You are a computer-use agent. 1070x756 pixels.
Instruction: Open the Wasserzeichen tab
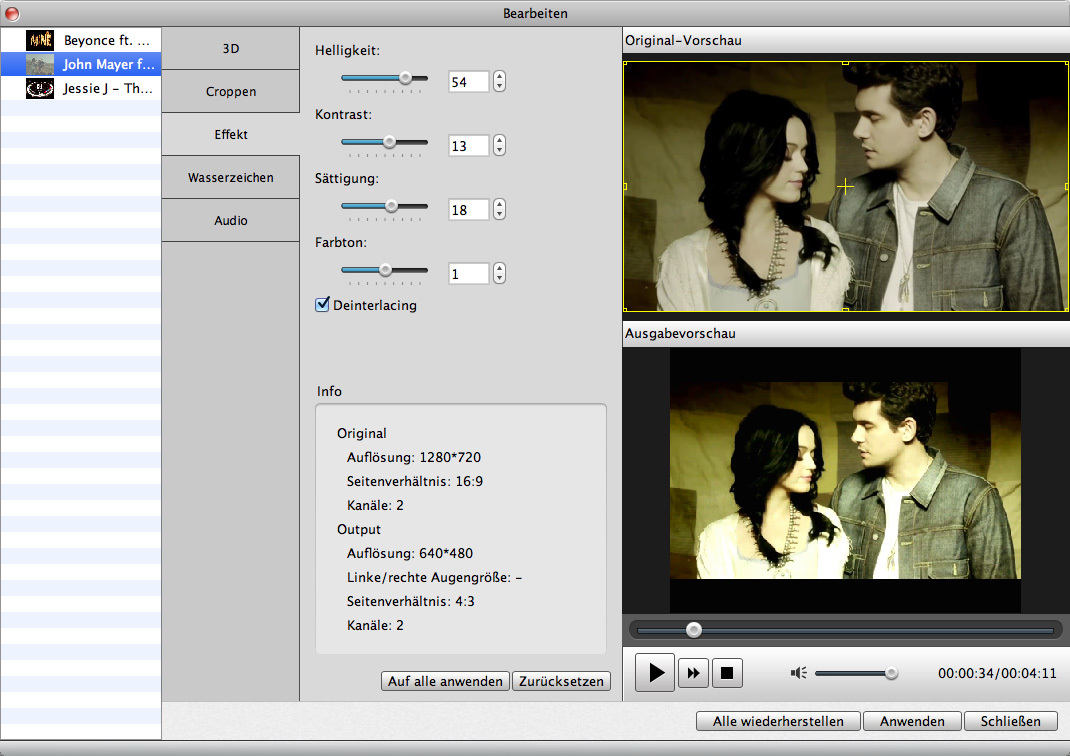(231, 177)
